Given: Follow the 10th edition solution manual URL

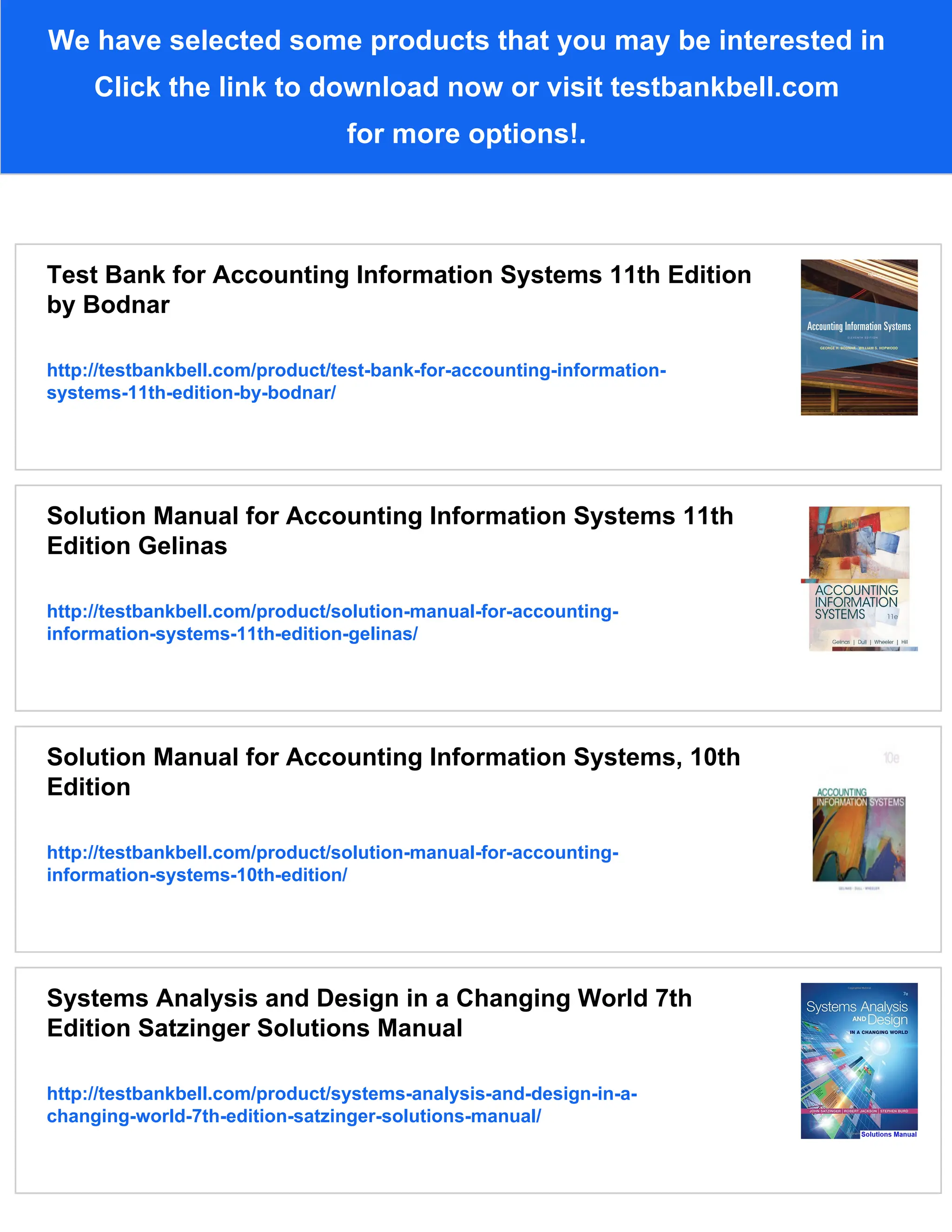Looking at the screenshot, I should [x=332, y=853].
